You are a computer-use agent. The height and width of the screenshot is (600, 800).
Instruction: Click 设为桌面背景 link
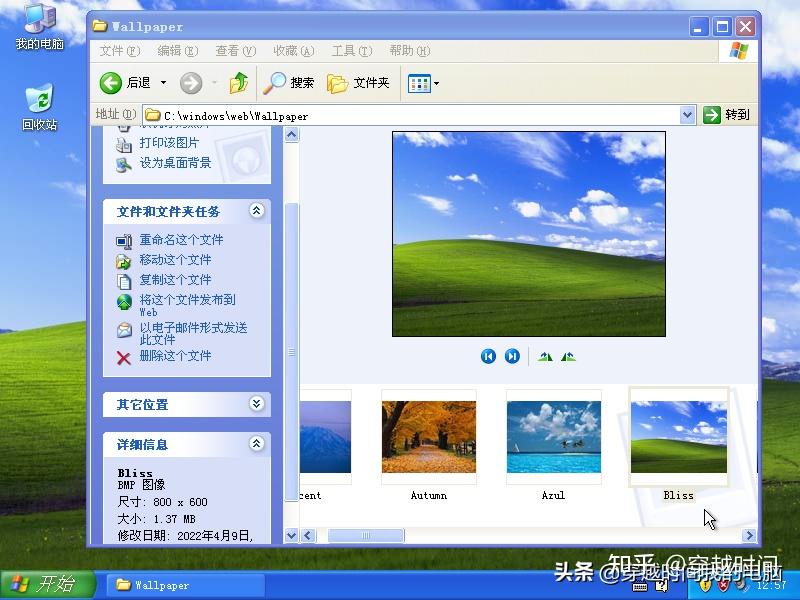(175, 163)
